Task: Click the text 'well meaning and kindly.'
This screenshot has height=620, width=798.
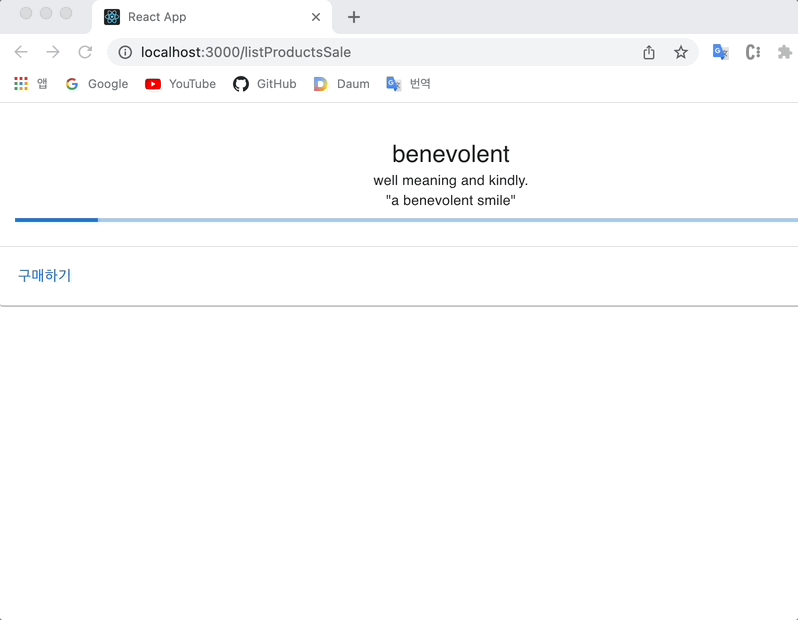Action: point(450,180)
